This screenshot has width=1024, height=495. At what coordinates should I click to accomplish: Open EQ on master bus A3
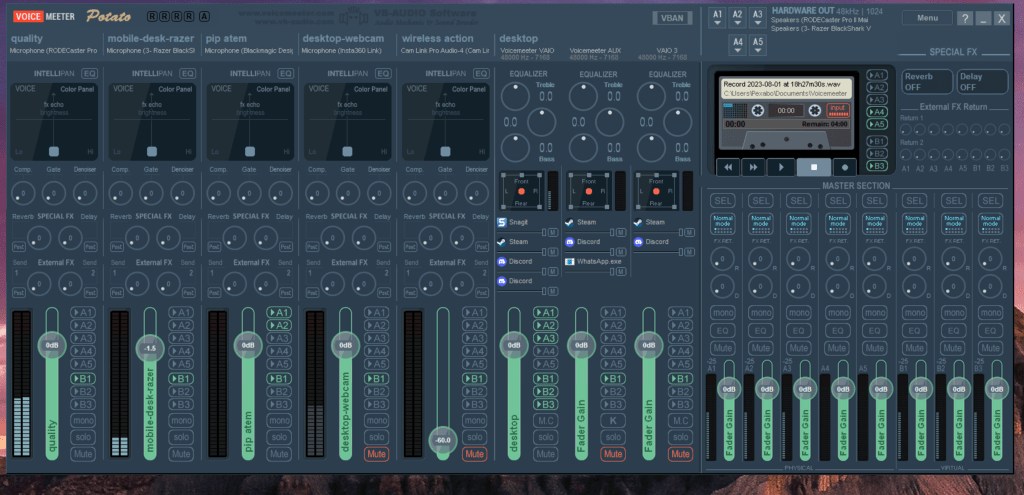click(x=799, y=330)
